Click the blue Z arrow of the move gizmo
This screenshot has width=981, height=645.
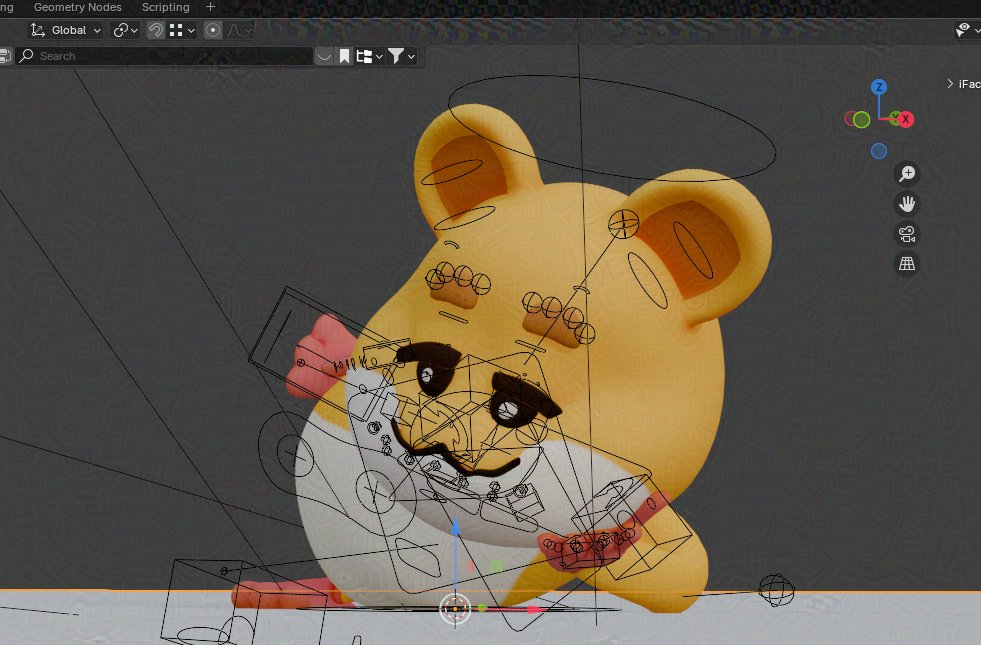click(x=455, y=529)
